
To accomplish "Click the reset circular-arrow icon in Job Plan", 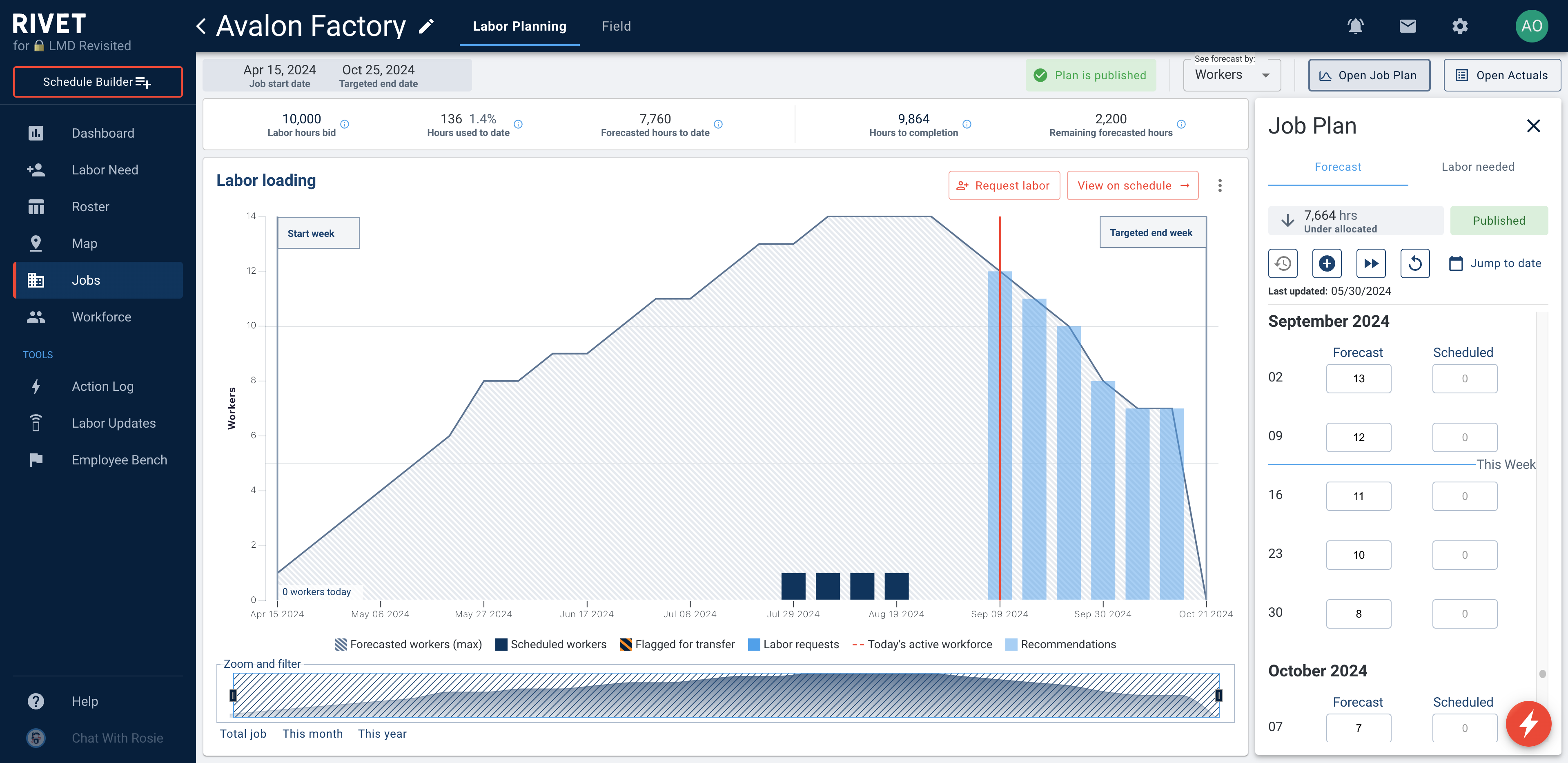I will (x=1415, y=264).
